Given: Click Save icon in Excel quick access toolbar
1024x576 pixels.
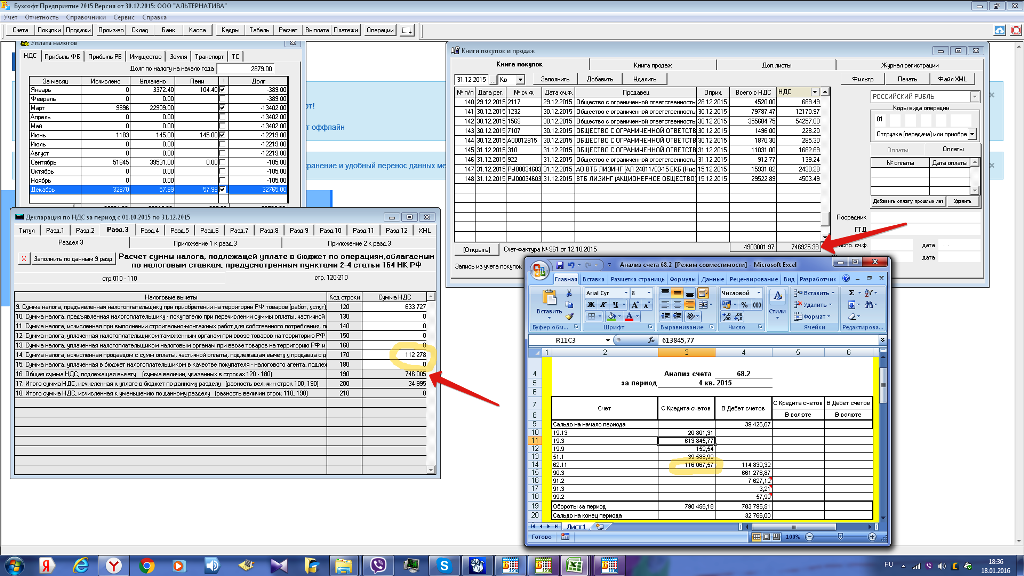Looking at the screenshot, I should tap(560, 264).
